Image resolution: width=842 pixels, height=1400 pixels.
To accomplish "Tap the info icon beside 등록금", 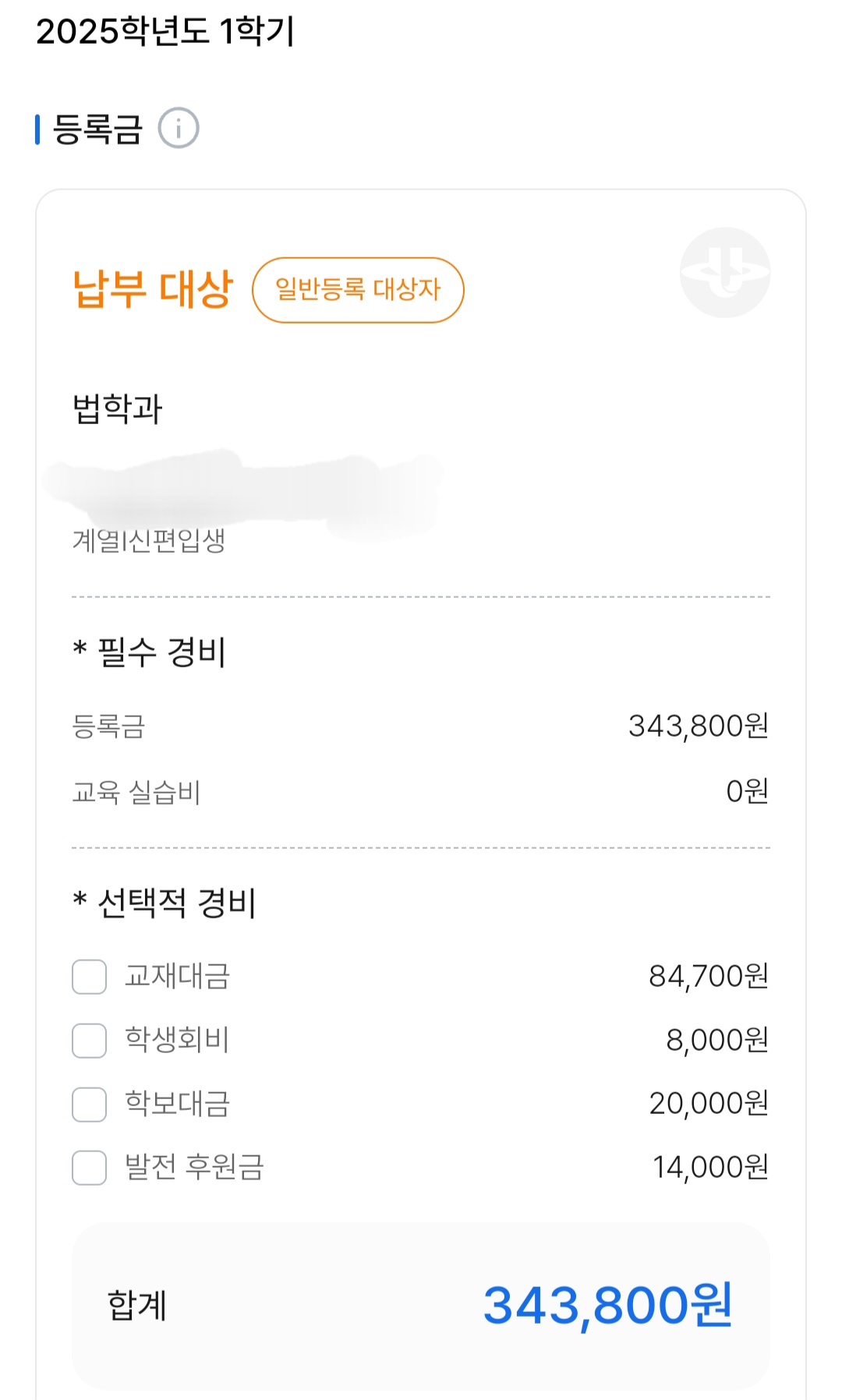I will click(x=179, y=128).
